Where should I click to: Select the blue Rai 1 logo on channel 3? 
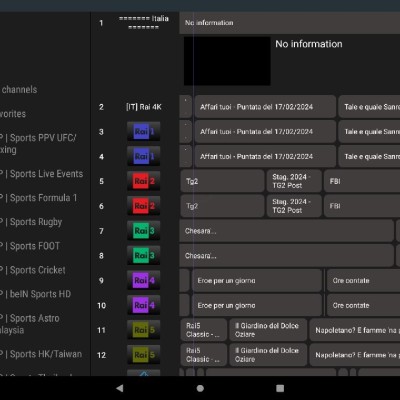[144, 132]
